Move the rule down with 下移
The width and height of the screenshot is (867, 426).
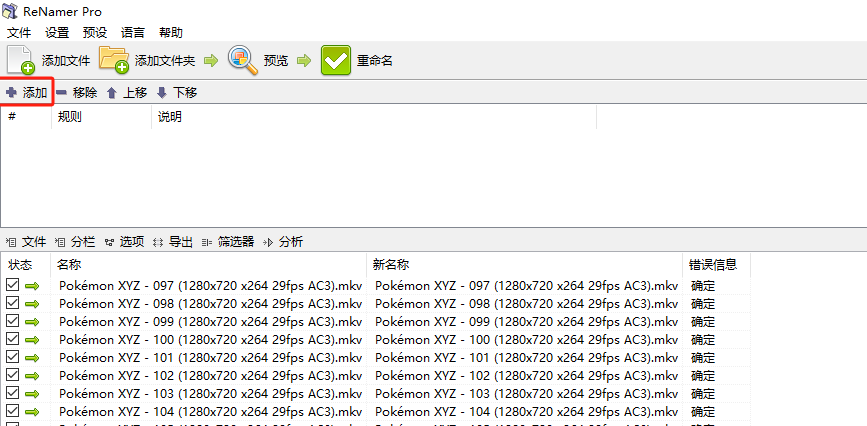pos(177,93)
